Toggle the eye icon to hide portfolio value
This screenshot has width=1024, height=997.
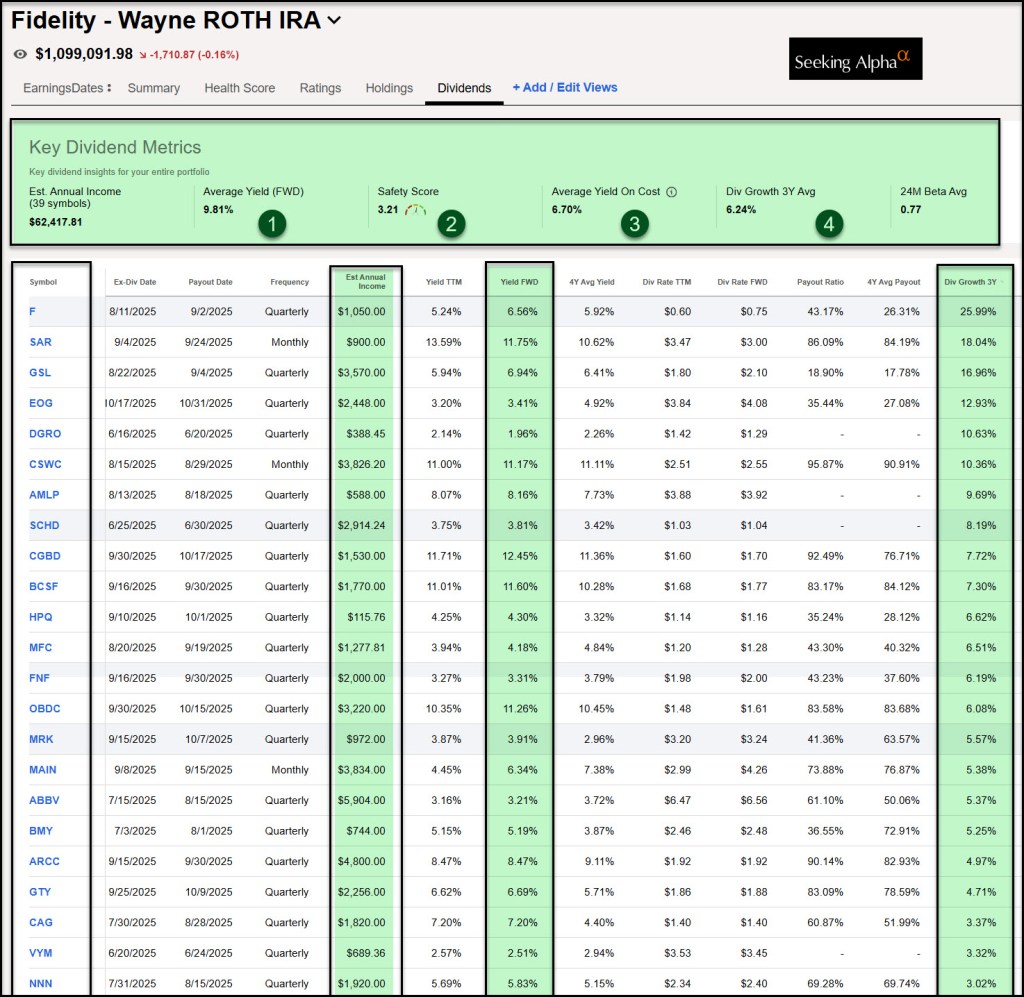pyautogui.click(x=21, y=54)
